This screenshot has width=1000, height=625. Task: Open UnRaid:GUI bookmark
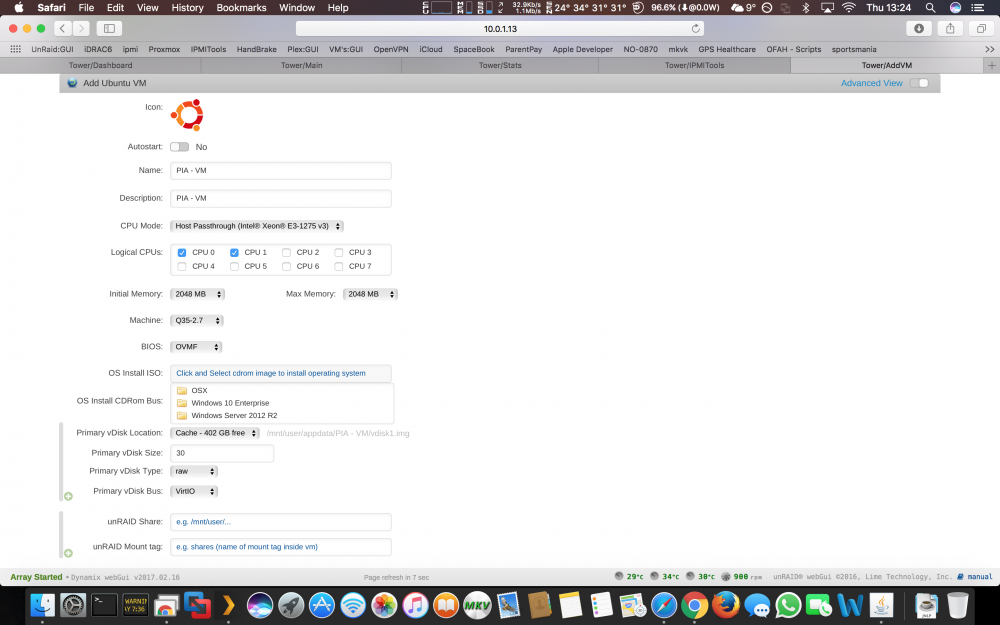point(52,49)
